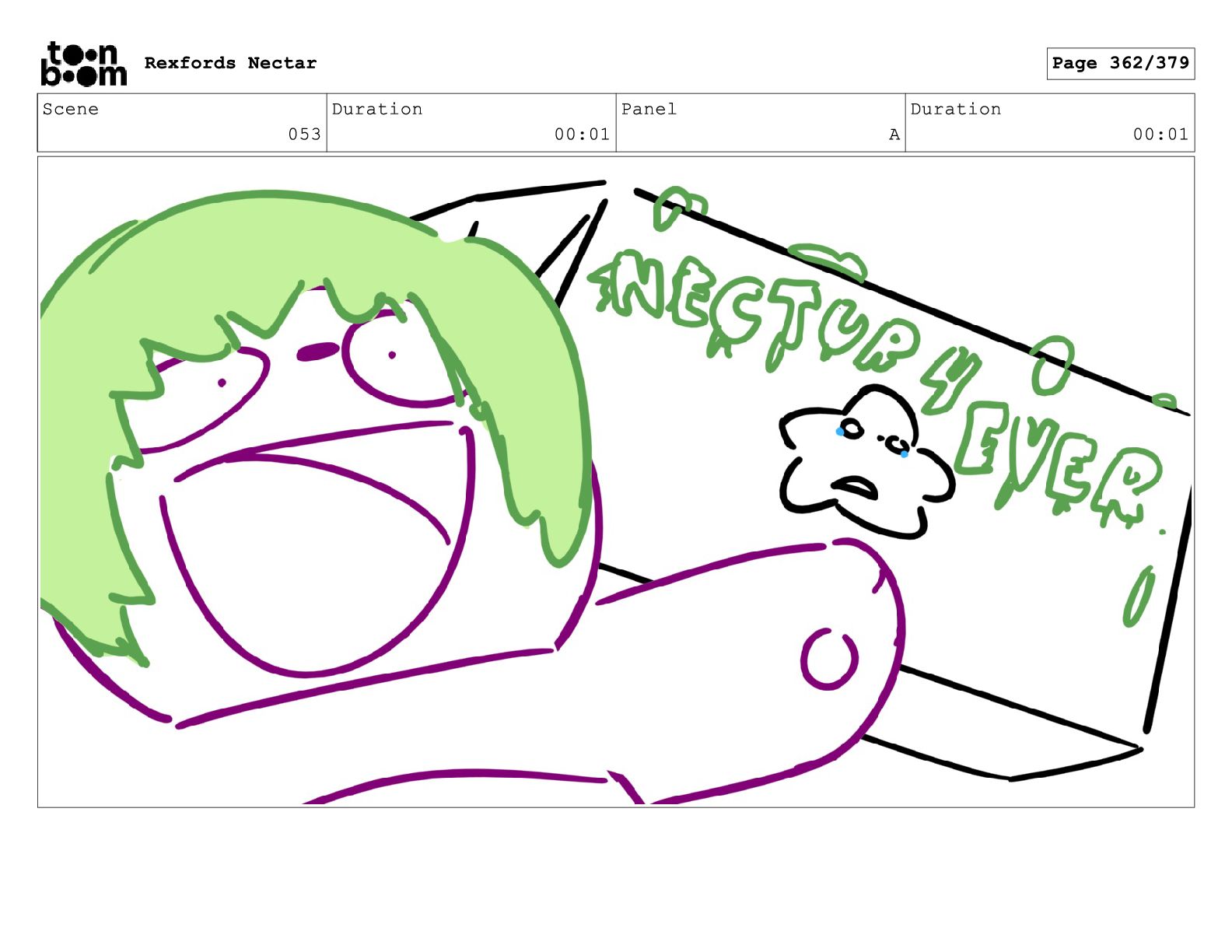This screenshot has width=1232, height=952.
Task: Select the 'Rexfords Nectar' title text
Action: pos(230,63)
